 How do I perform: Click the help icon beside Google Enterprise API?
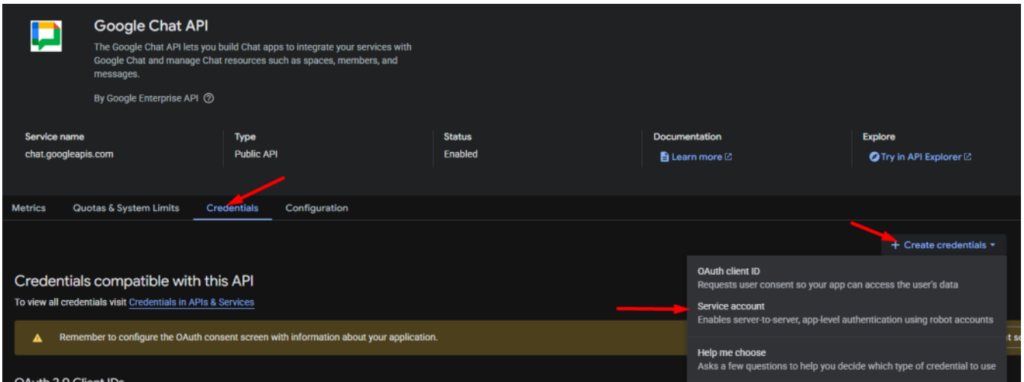point(209,99)
